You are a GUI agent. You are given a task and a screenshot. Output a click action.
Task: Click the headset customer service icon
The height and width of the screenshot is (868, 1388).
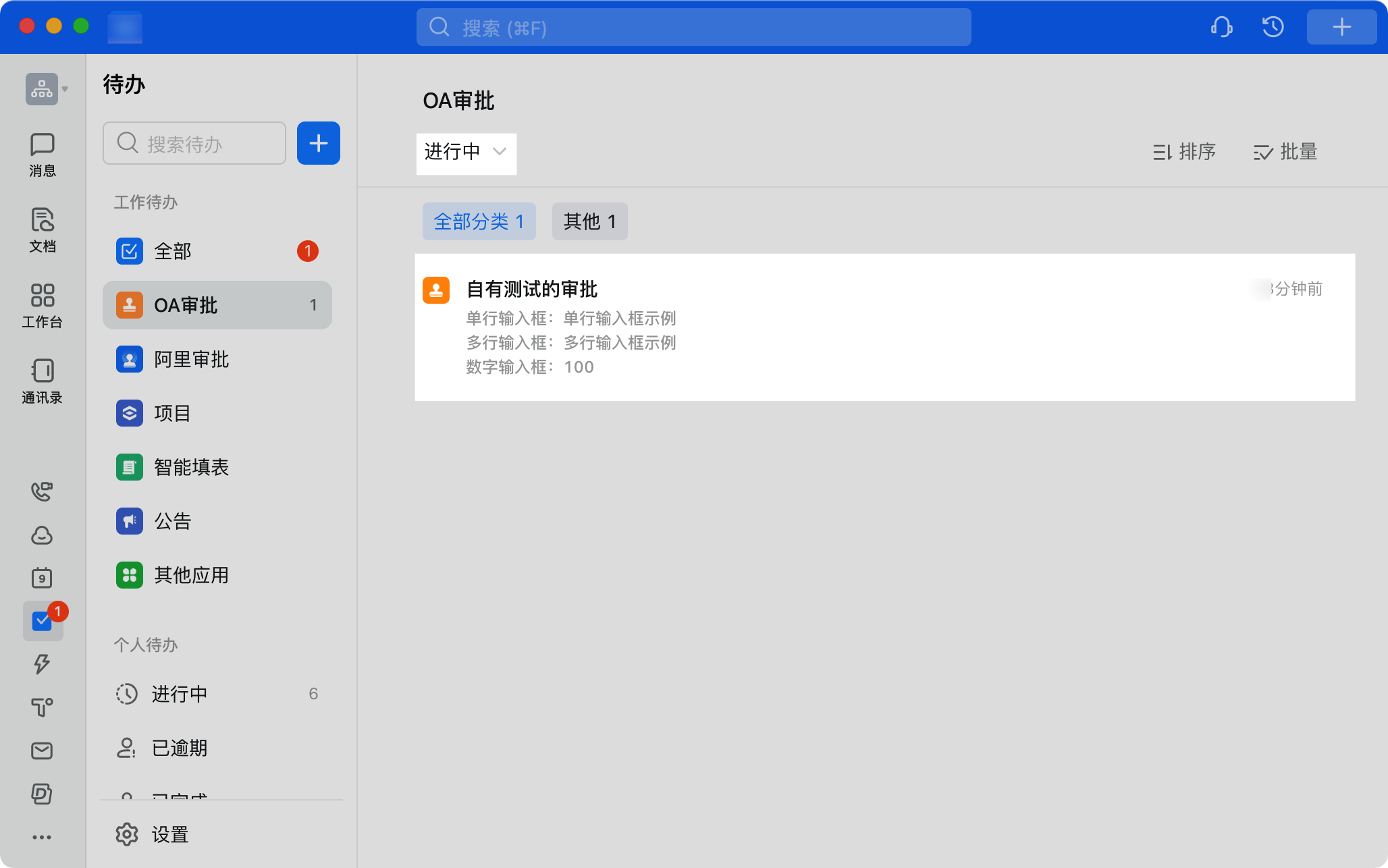(1221, 27)
